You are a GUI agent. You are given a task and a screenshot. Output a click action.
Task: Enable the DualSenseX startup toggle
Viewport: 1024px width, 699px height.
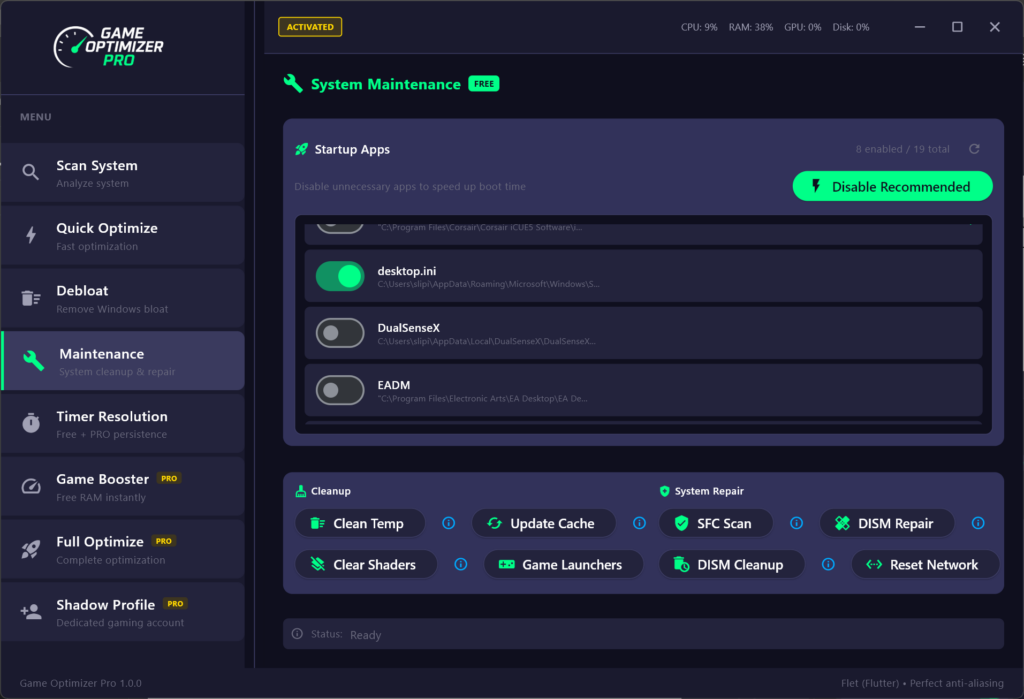point(340,333)
